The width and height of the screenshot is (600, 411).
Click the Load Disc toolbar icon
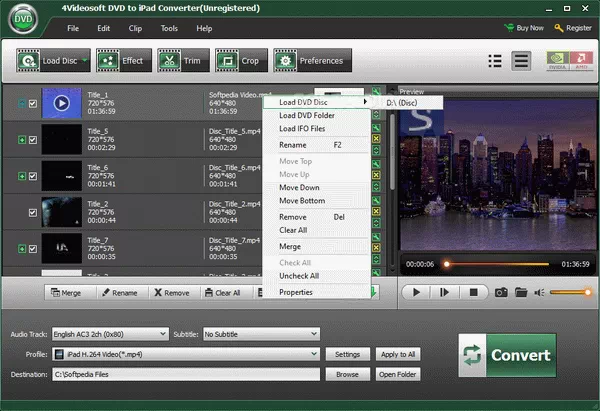tap(28, 60)
